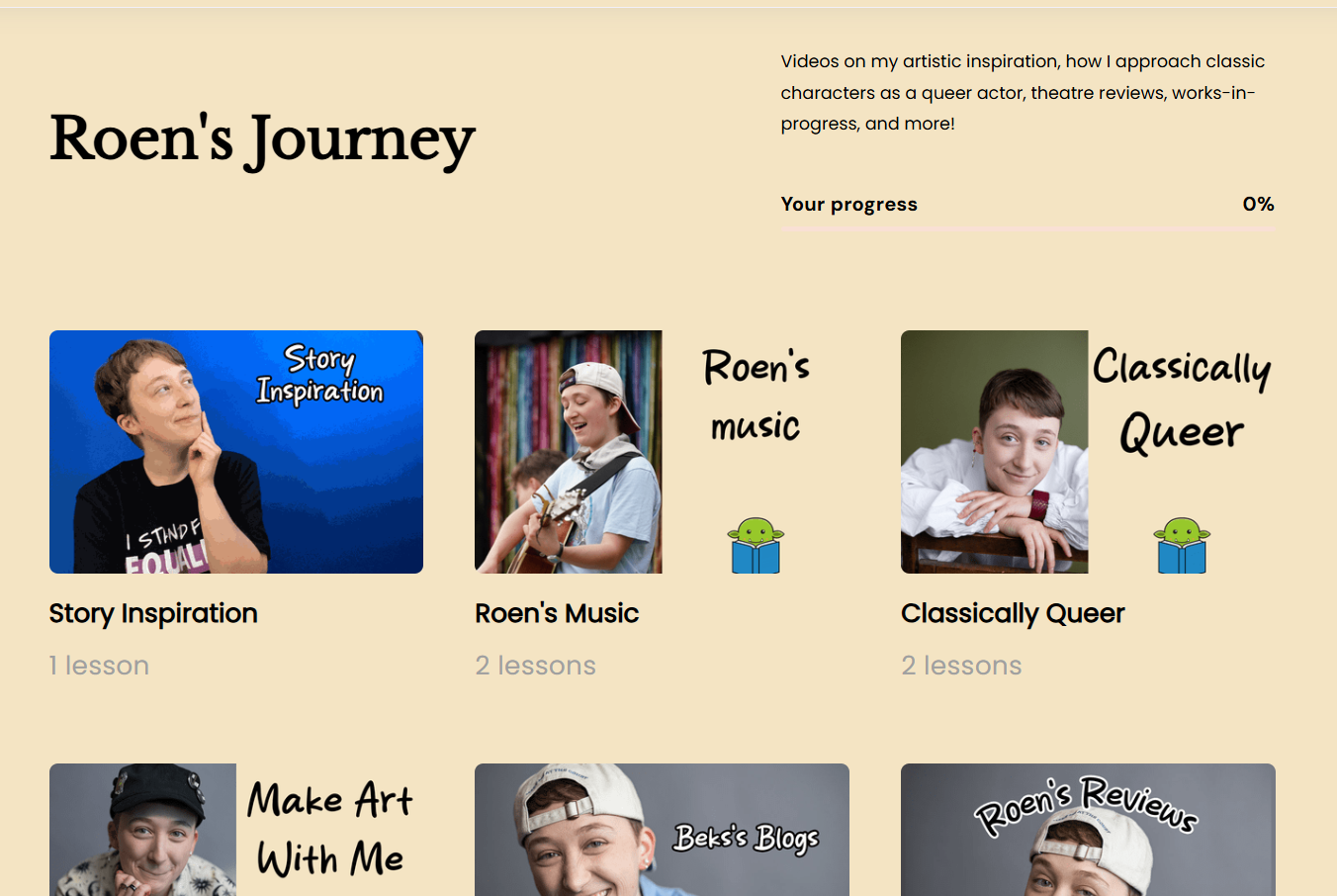Click the handwritten Roen's music text
This screenshot has width=1337, height=896.
click(x=757, y=396)
